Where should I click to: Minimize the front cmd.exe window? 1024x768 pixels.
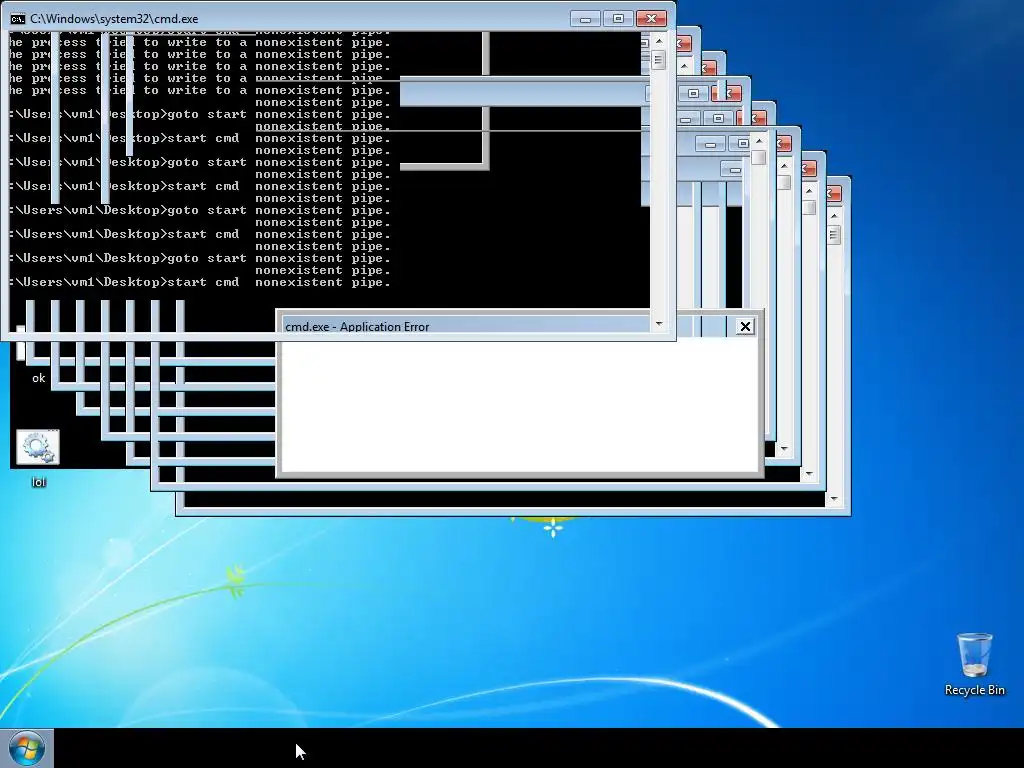pyautogui.click(x=585, y=19)
